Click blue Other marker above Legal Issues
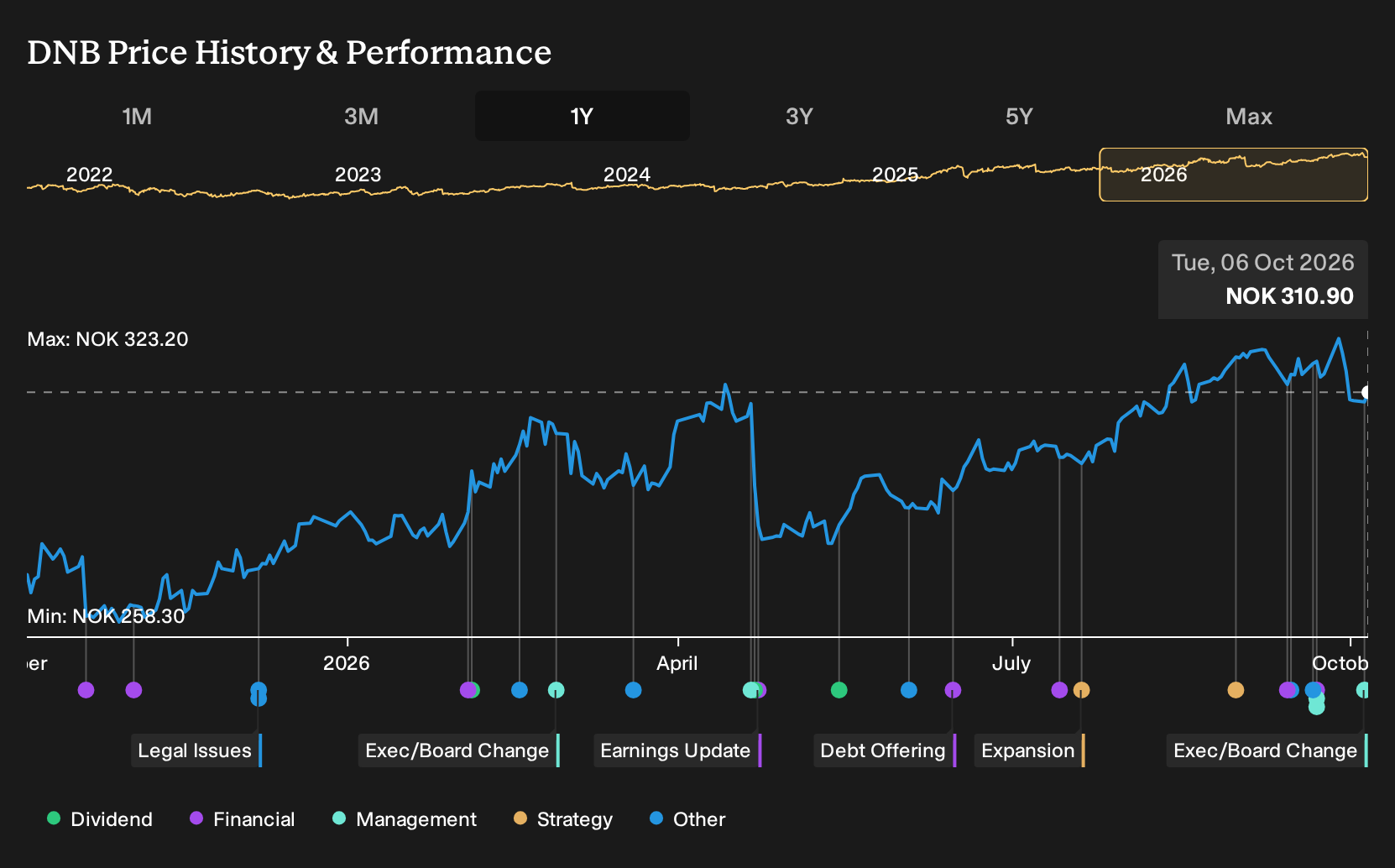1395x868 pixels. (259, 691)
